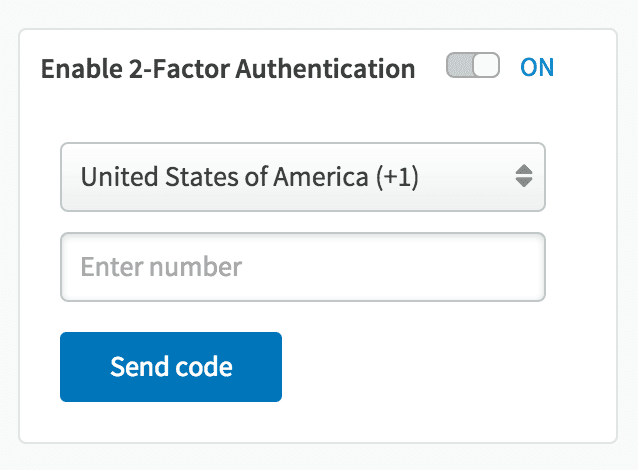Click the gray track of the toggle
Screen dimensions: 638x470
tap(459, 68)
